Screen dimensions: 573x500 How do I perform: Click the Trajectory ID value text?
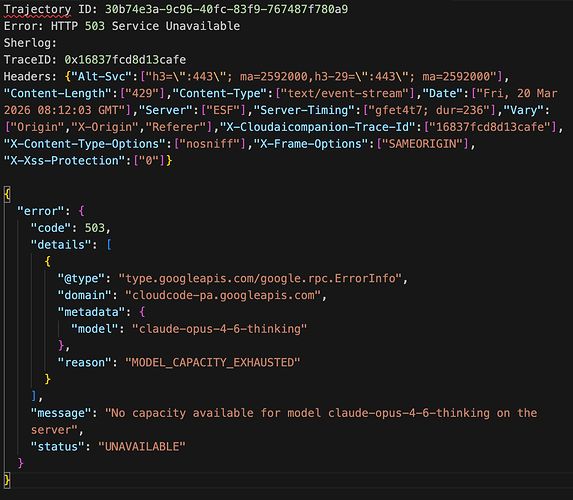coord(226,9)
